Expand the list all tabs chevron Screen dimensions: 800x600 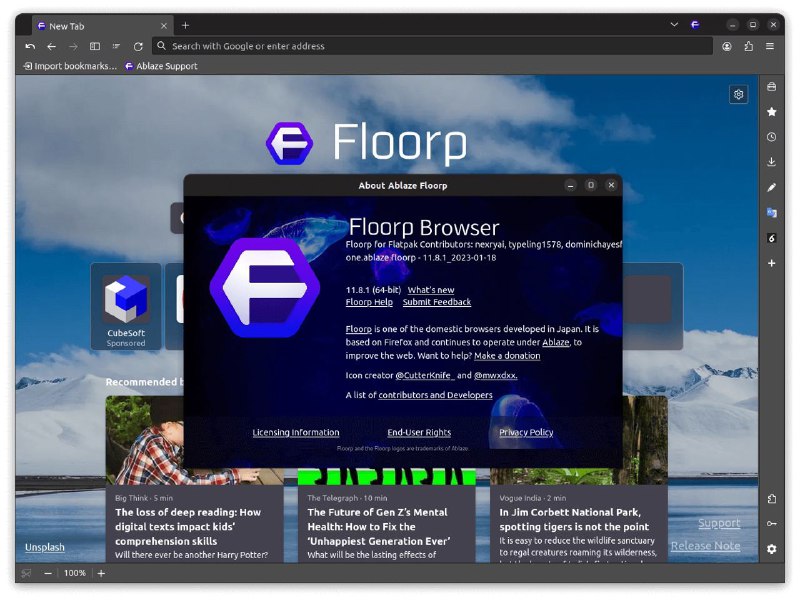[674, 24]
